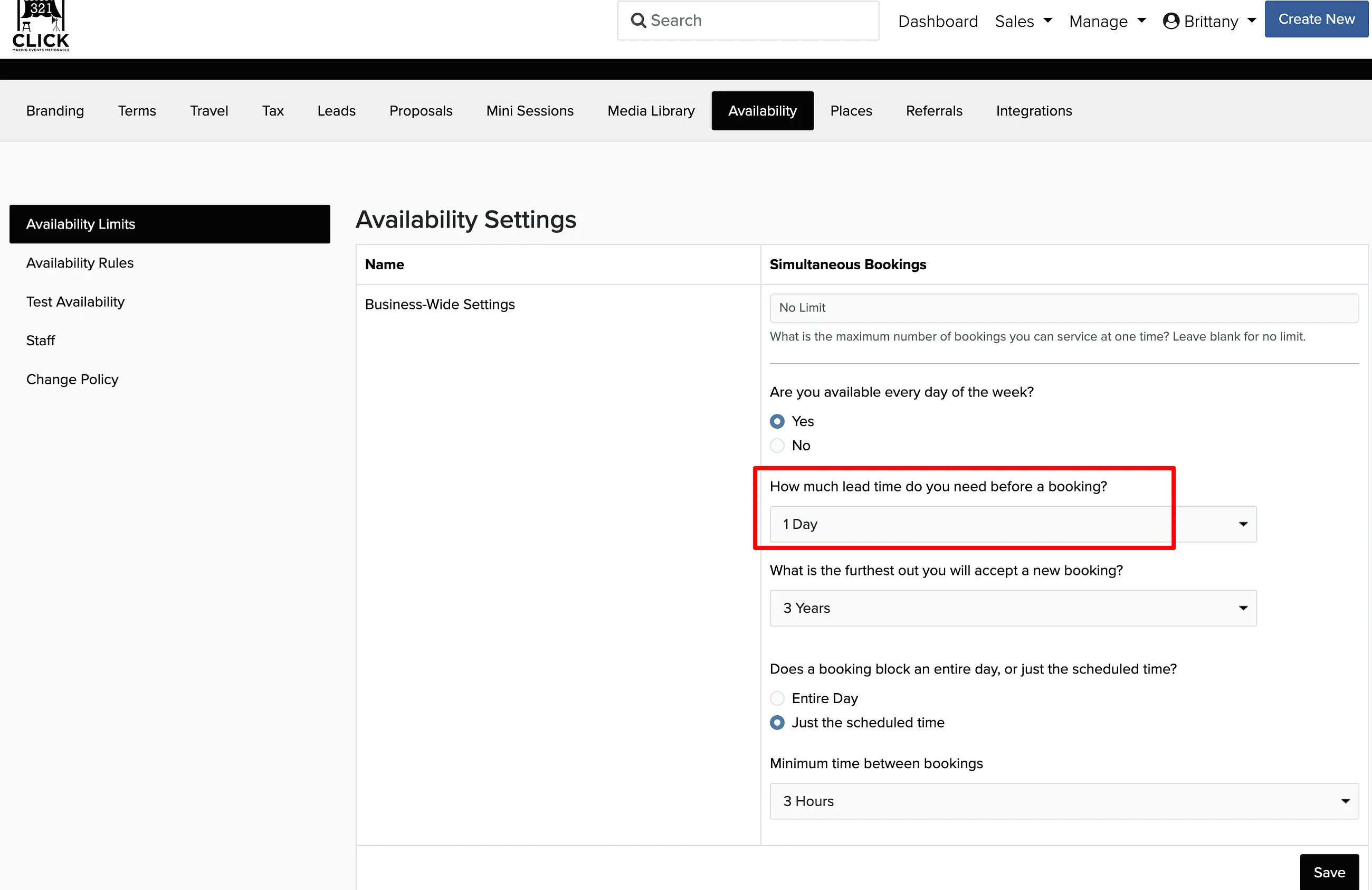This screenshot has width=1372, height=890.
Task: Click the Business-Wide Settings row name
Action: tap(440, 305)
